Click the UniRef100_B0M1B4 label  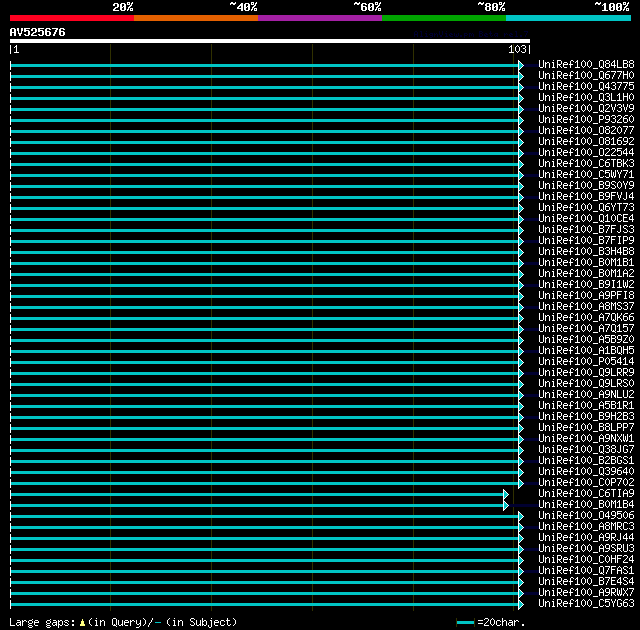point(586,505)
